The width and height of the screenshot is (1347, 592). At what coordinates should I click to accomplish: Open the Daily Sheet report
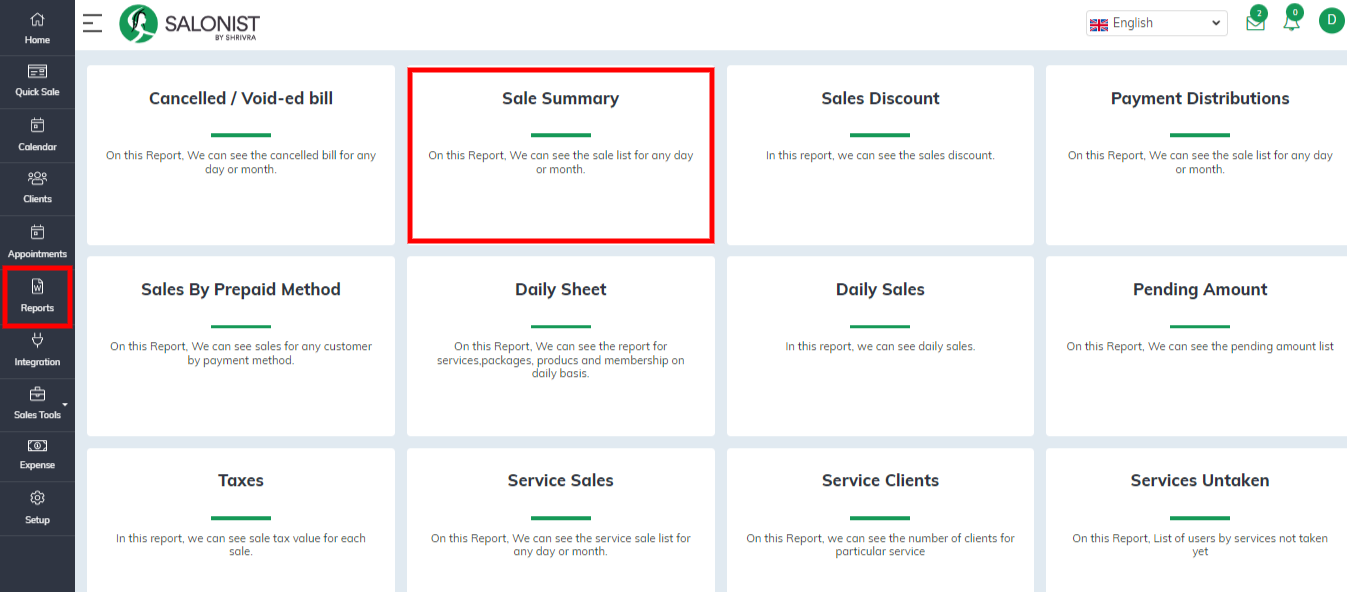point(561,346)
